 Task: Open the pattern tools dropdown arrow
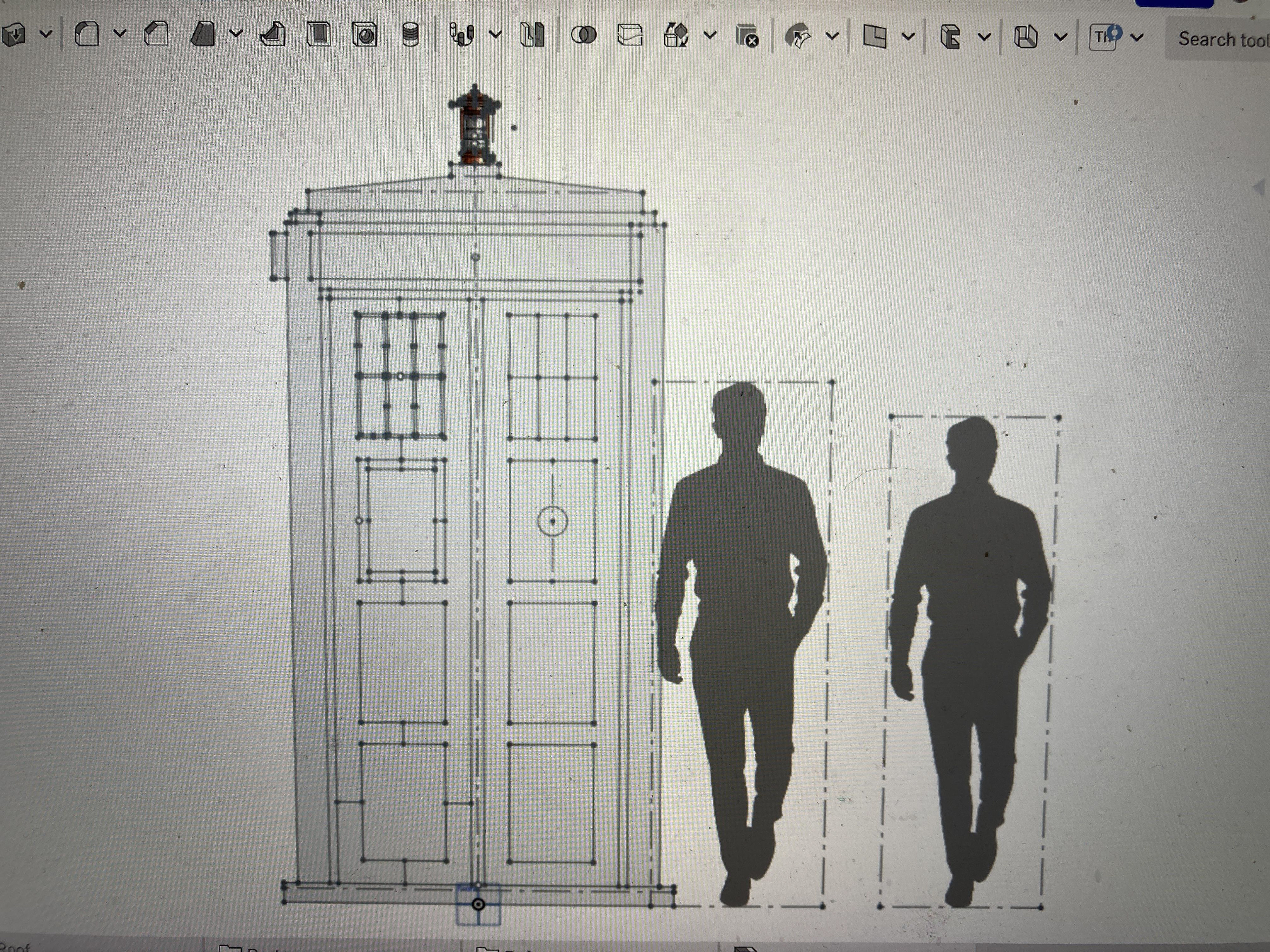[x=496, y=34]
